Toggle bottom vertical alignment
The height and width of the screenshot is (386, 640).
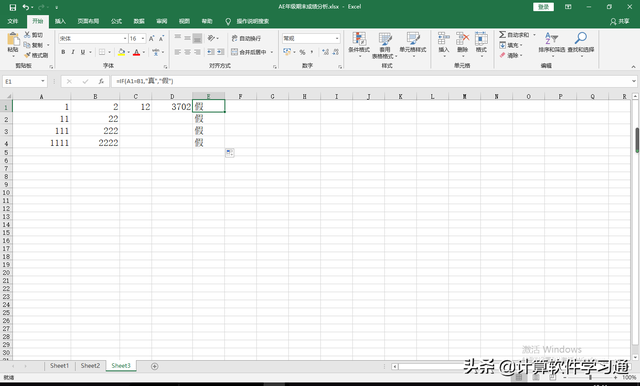(x=197, y=38)
